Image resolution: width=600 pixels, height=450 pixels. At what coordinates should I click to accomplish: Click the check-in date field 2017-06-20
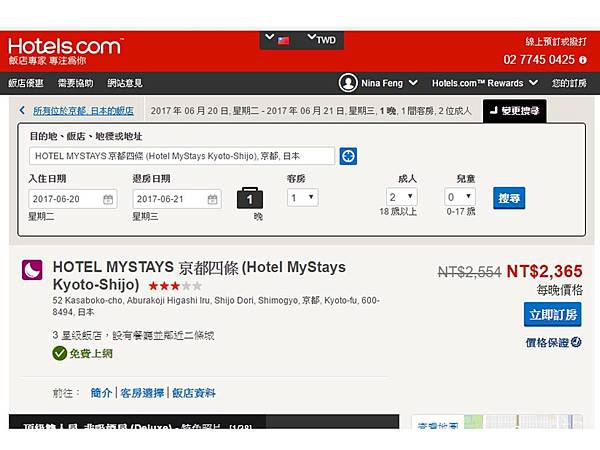click(73, 199)
